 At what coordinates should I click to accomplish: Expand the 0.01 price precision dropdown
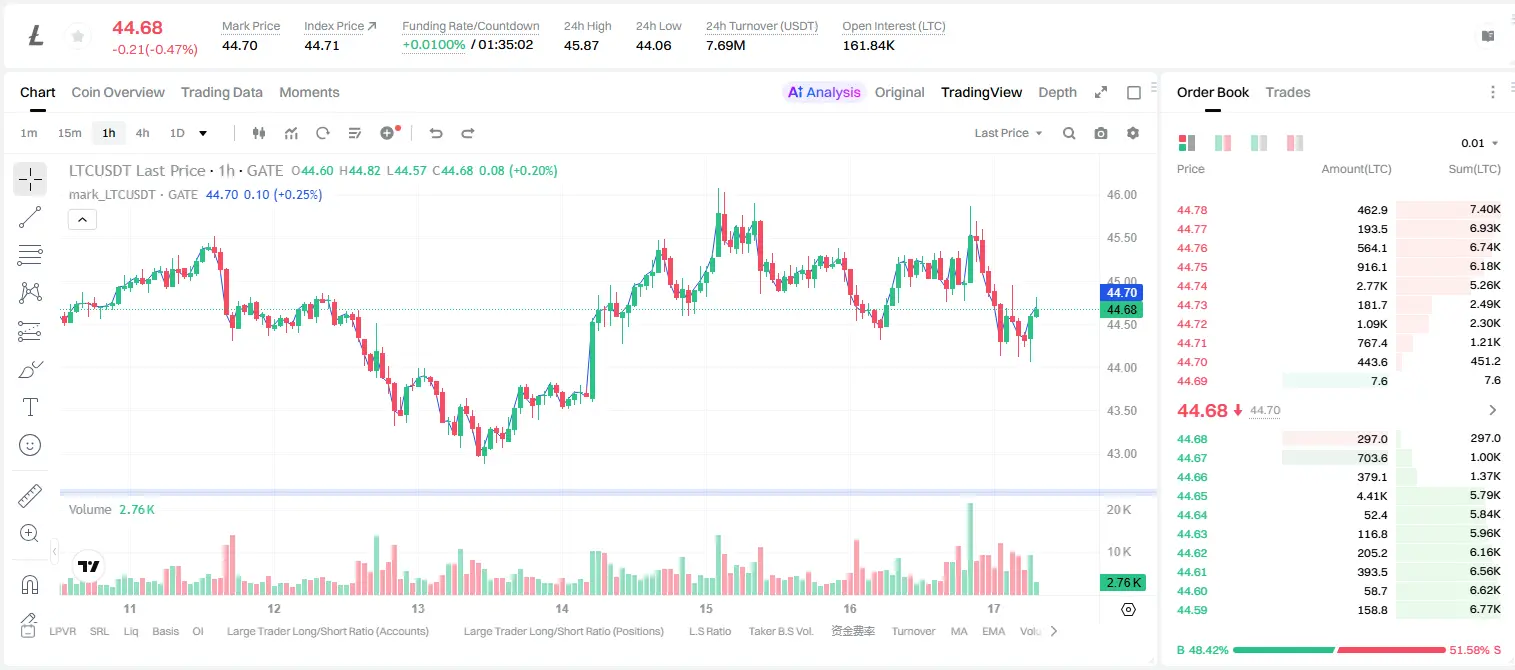(1479, 143)
